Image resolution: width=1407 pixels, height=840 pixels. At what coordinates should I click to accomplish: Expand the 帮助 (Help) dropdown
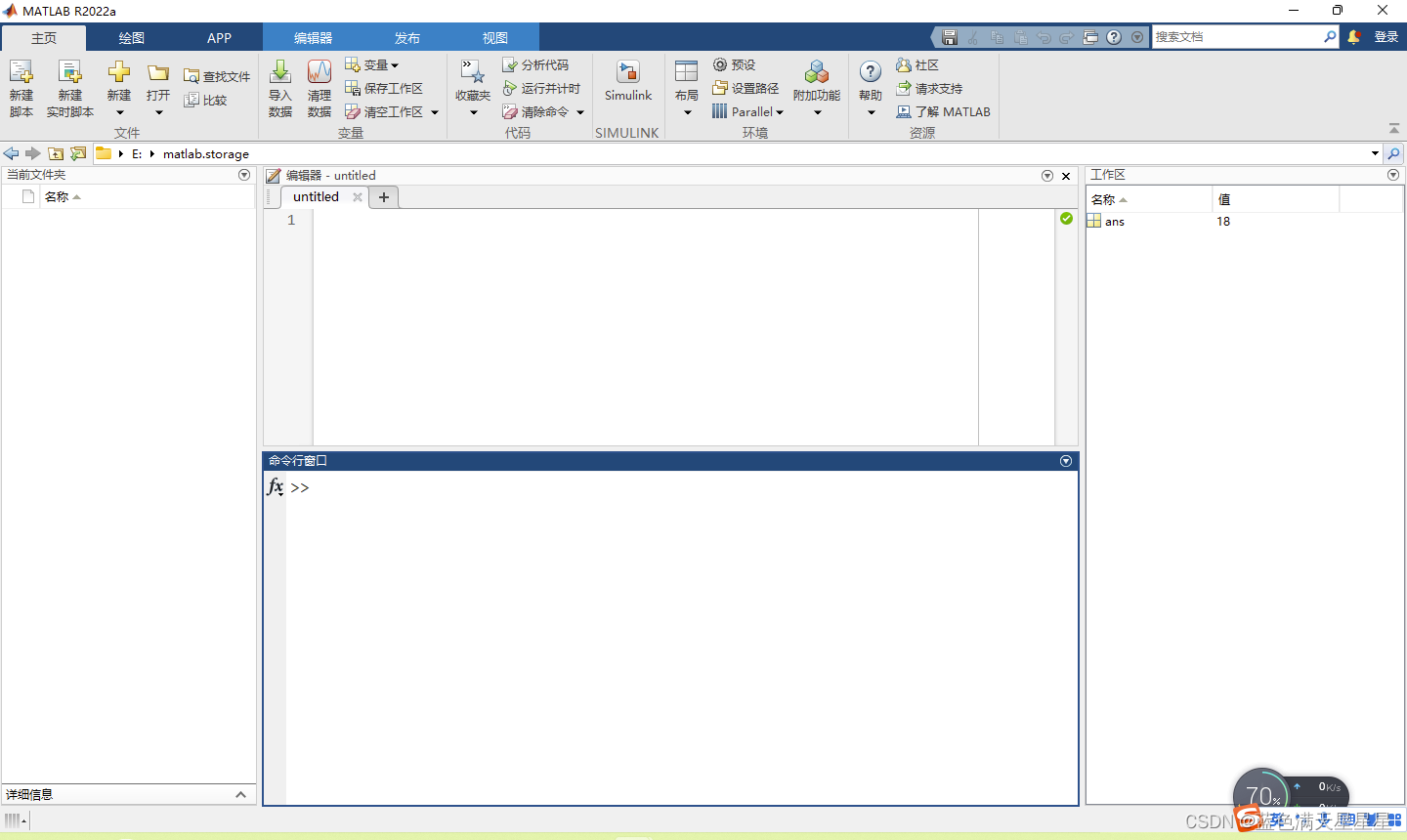(871, 112)
